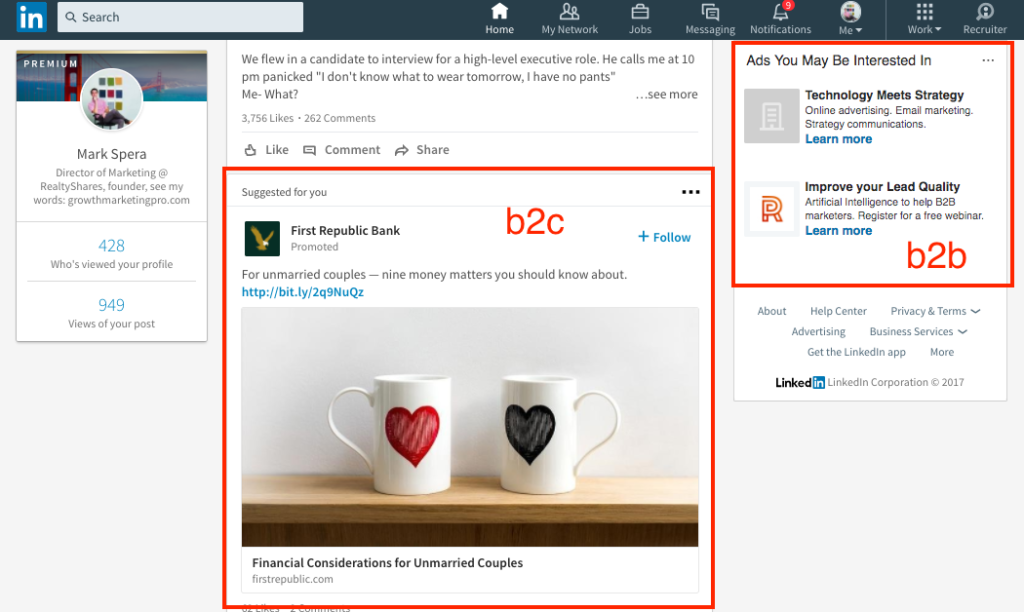Open My Network icon

click(x=569, y=11)
